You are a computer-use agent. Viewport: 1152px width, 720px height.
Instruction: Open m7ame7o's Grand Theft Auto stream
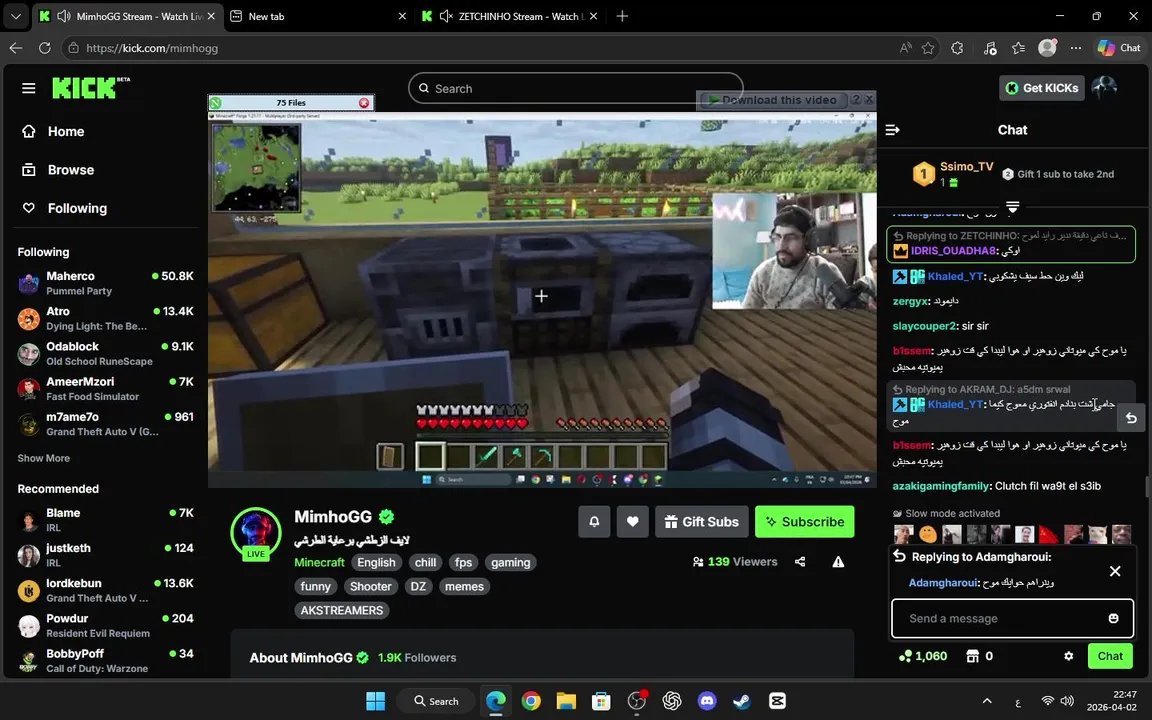(x=106, y=424)
